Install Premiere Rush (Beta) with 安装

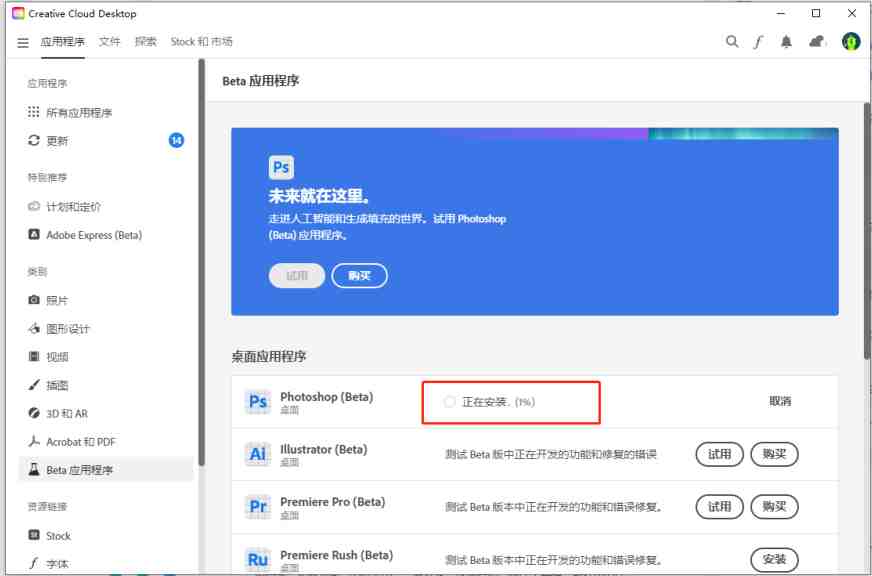tap(775, 559)
